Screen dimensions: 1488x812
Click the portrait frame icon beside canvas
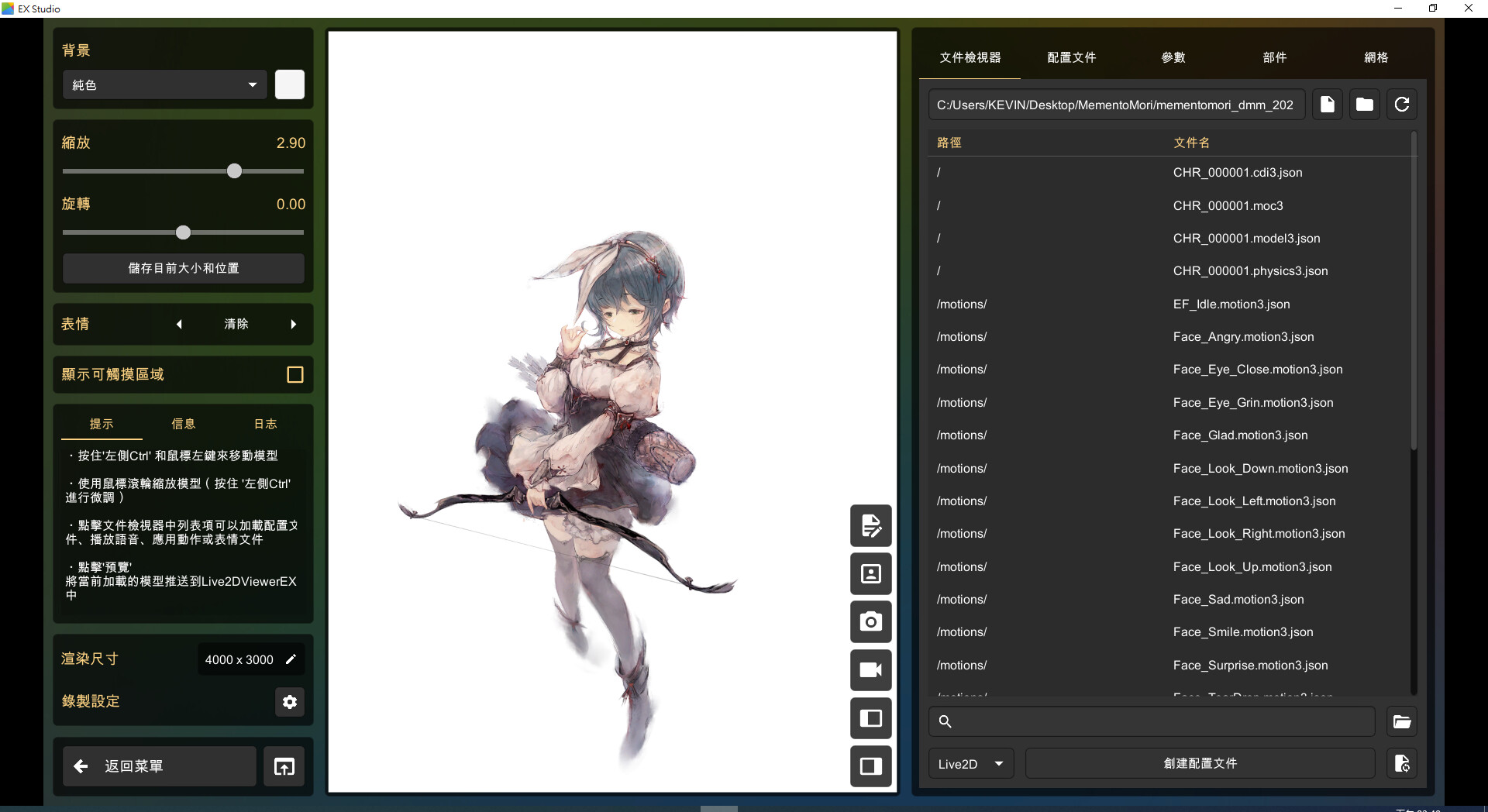[870, 573]
